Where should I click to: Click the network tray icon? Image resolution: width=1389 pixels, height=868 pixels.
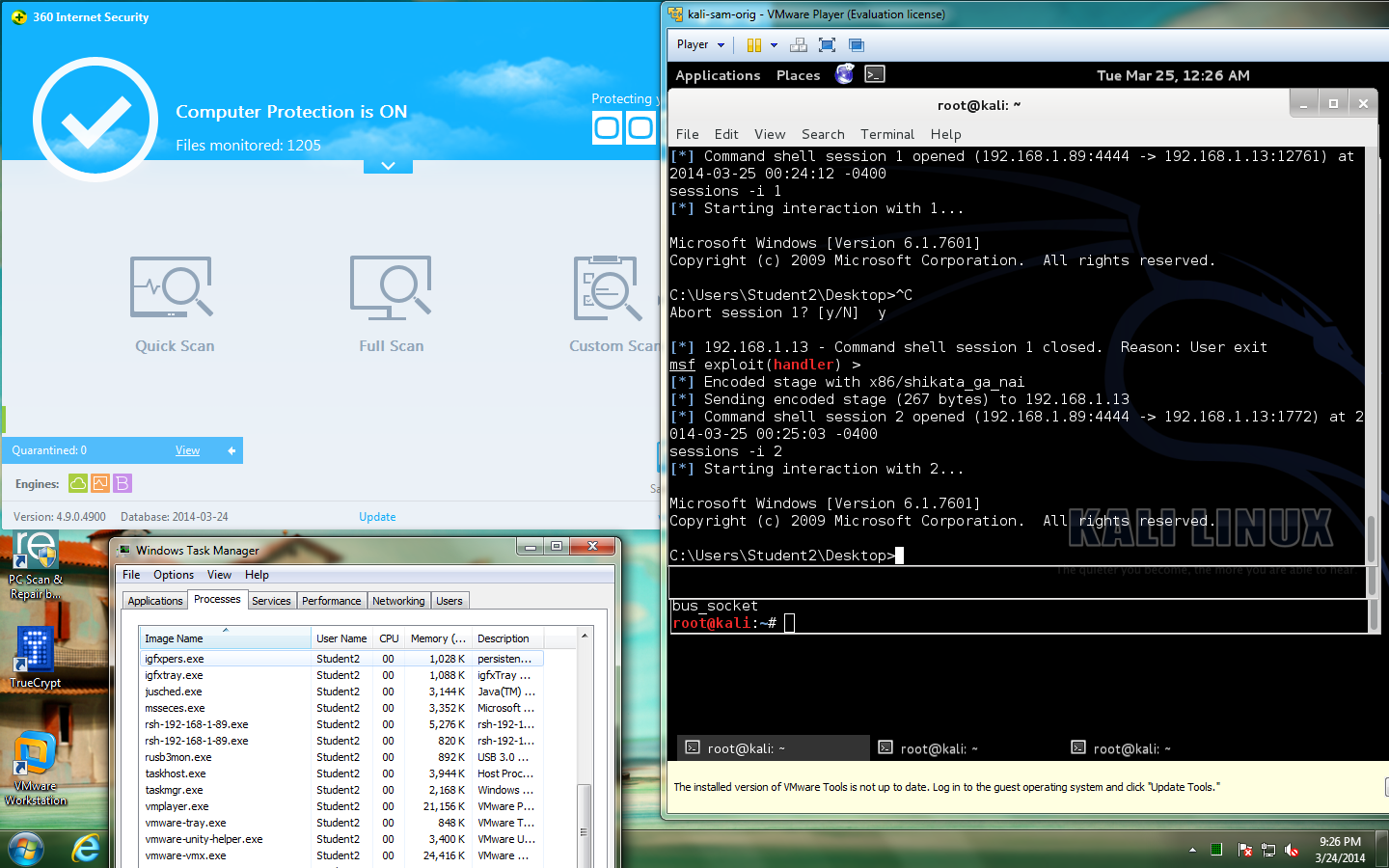[1268, 850]
